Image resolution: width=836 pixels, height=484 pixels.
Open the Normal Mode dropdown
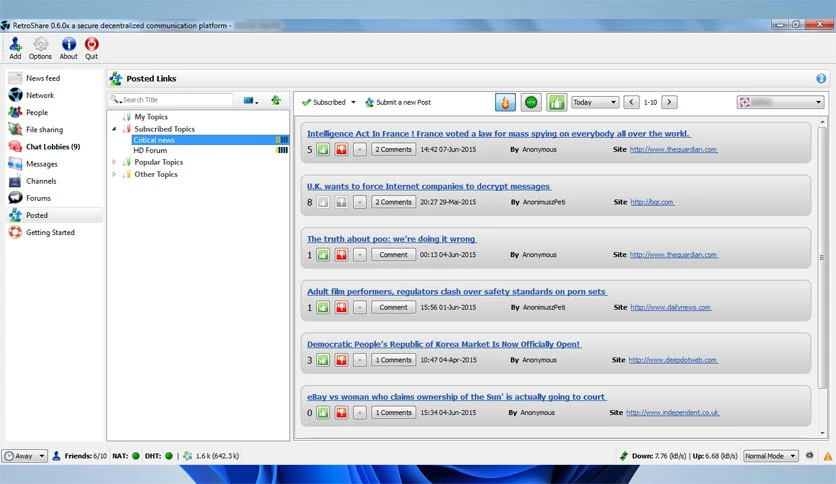[x=770, y=456]
